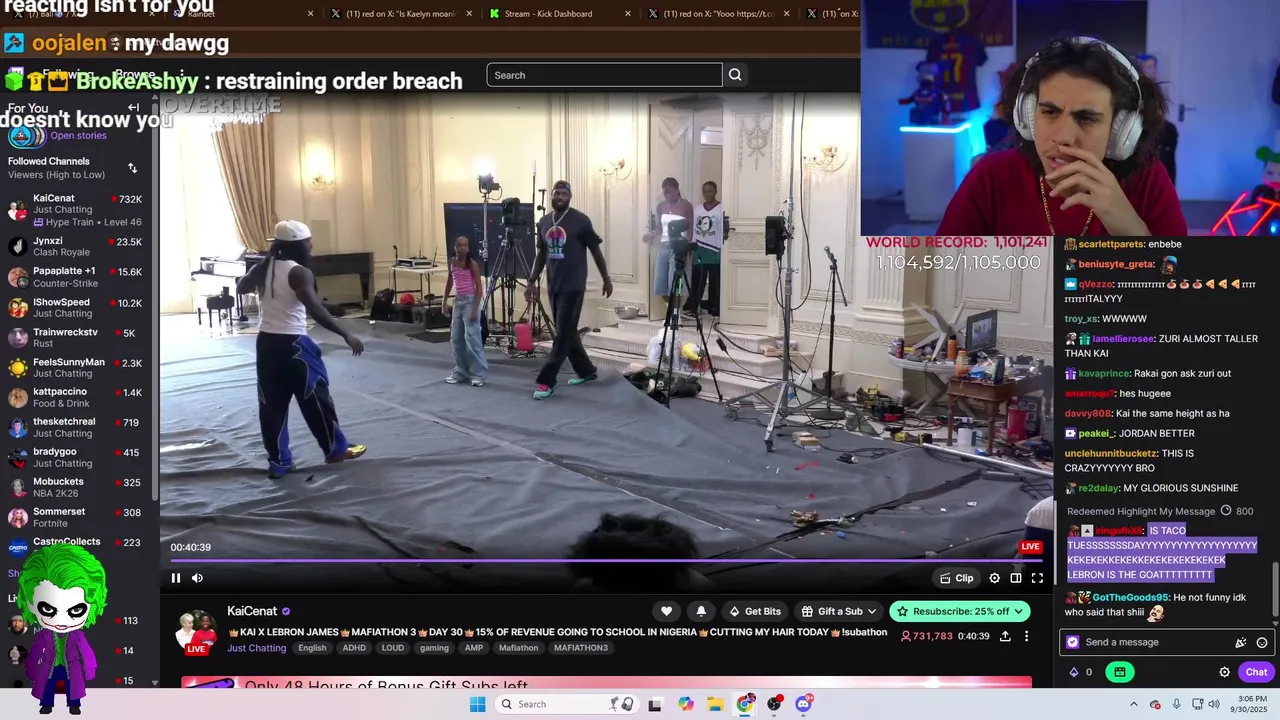Click the search magnifier button
This screenshot has height=720, width=1280.
tap(735, 75)
